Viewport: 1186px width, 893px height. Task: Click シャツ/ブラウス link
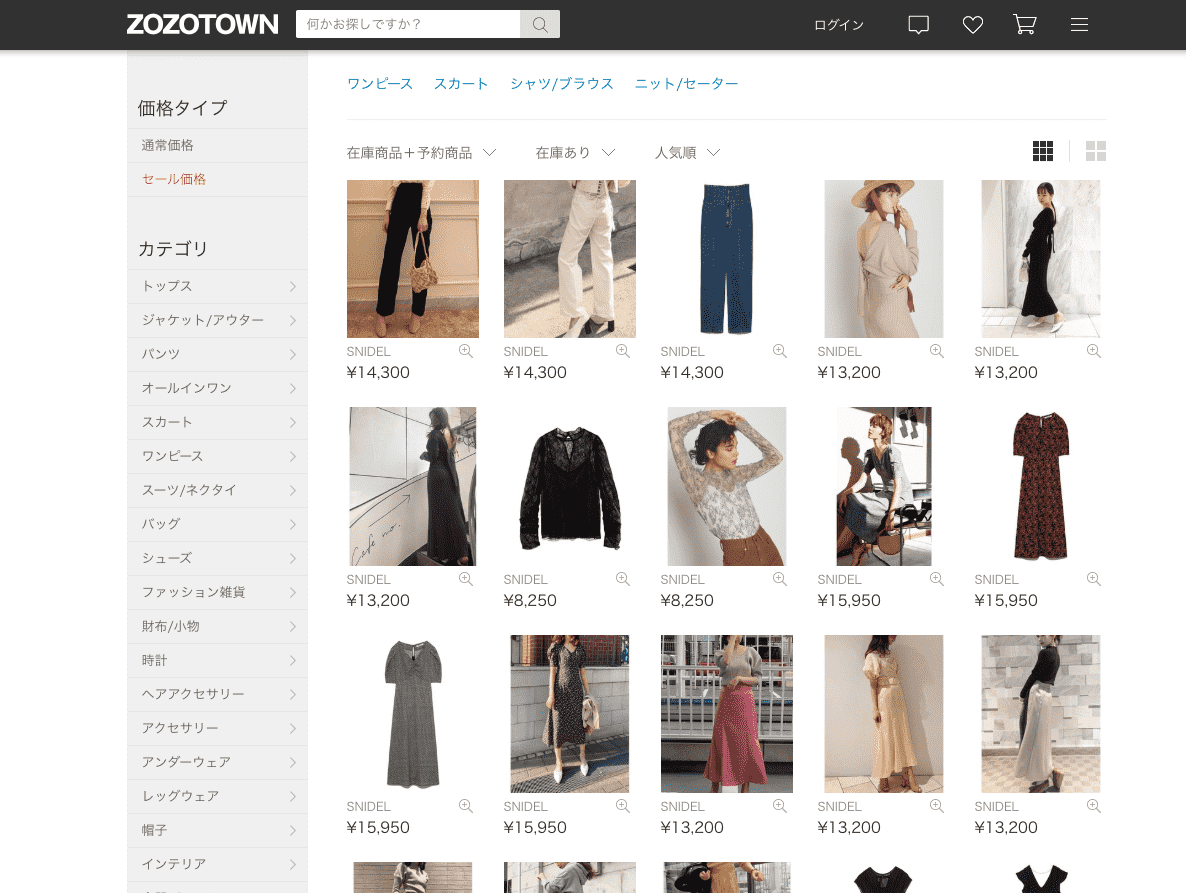[x=561, y=84]
